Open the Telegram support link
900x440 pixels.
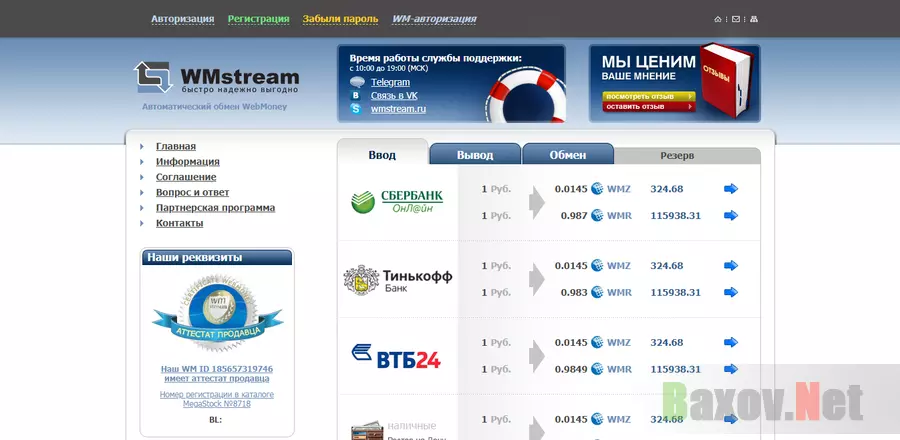point(390,82)
